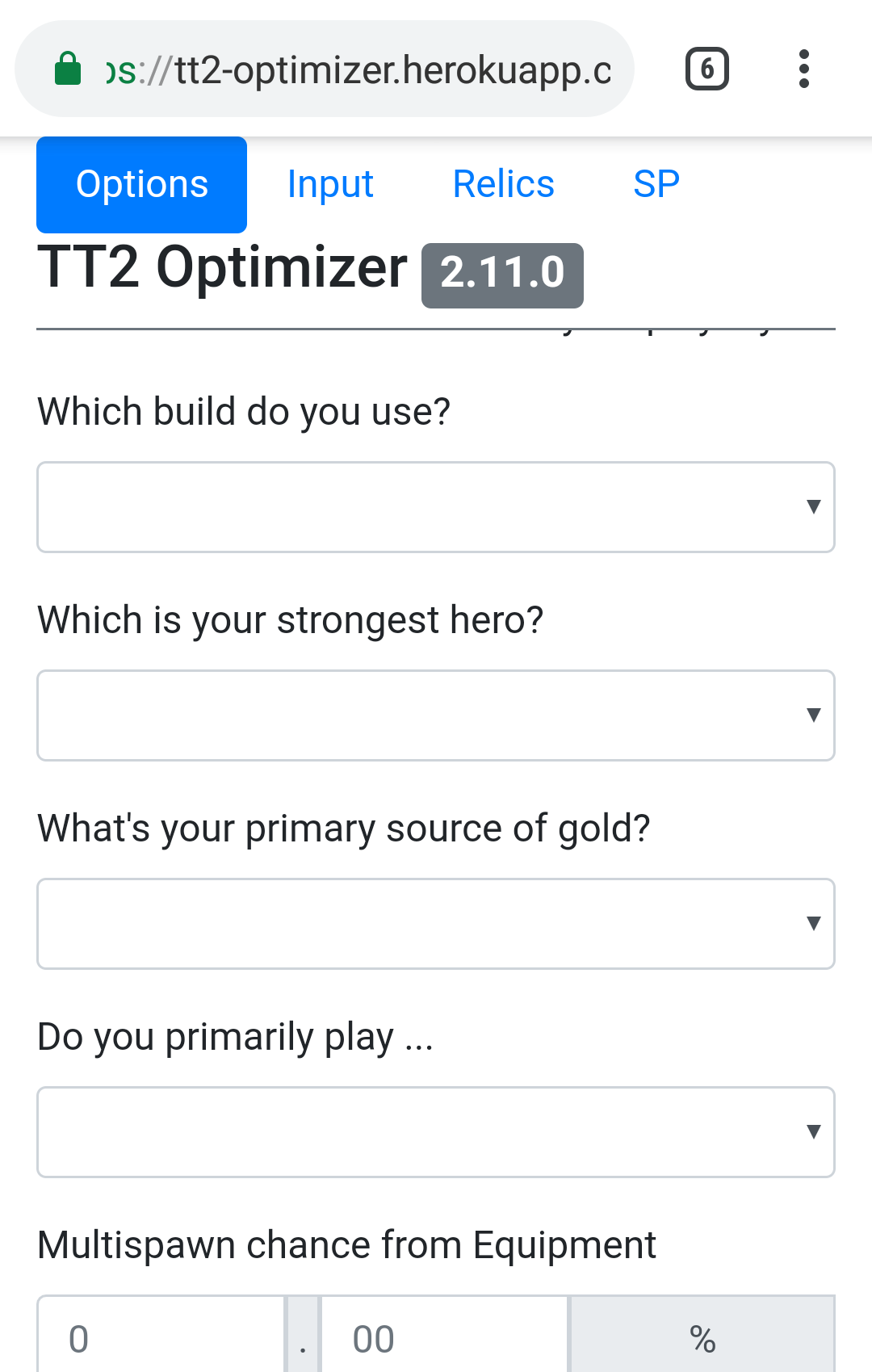Click the primarily play dropdown arrow
872x1372 pixels.
pyautogui.click(x=814, y=1131)
